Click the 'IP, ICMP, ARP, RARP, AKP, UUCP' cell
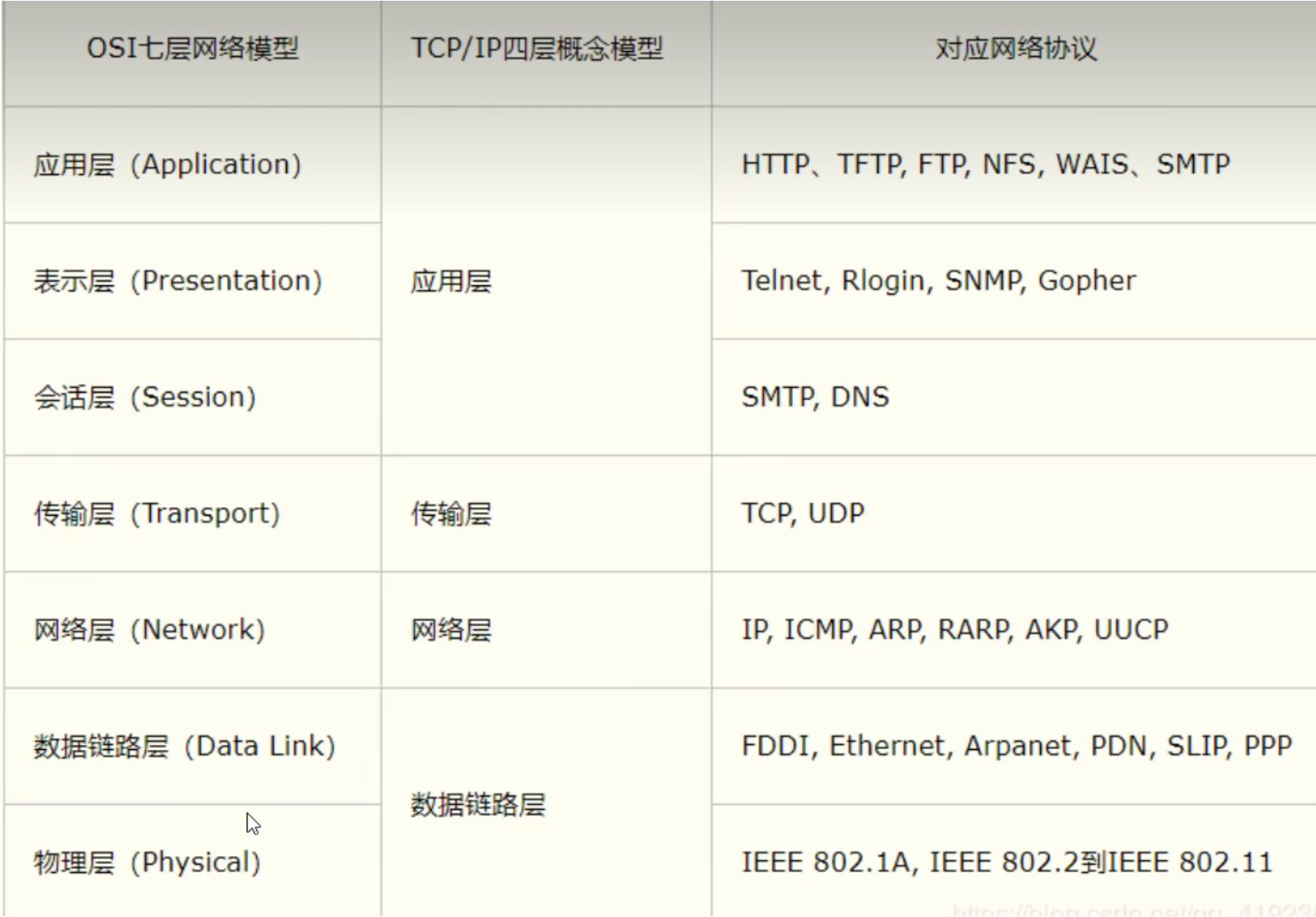The width and height of the screenshot is (1316, 917). (1014, 630)
